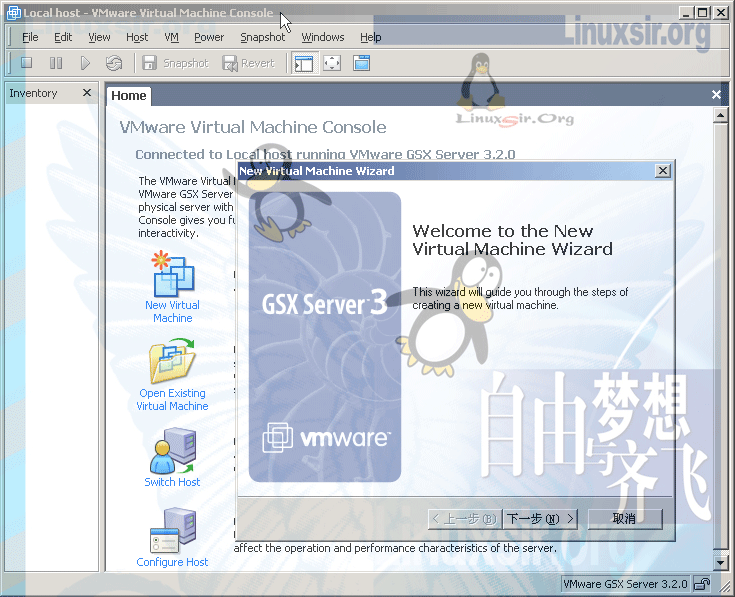735x597 pixels.
Task: Toggle the inventory view toolbar icon
Action: click(304, 63)
